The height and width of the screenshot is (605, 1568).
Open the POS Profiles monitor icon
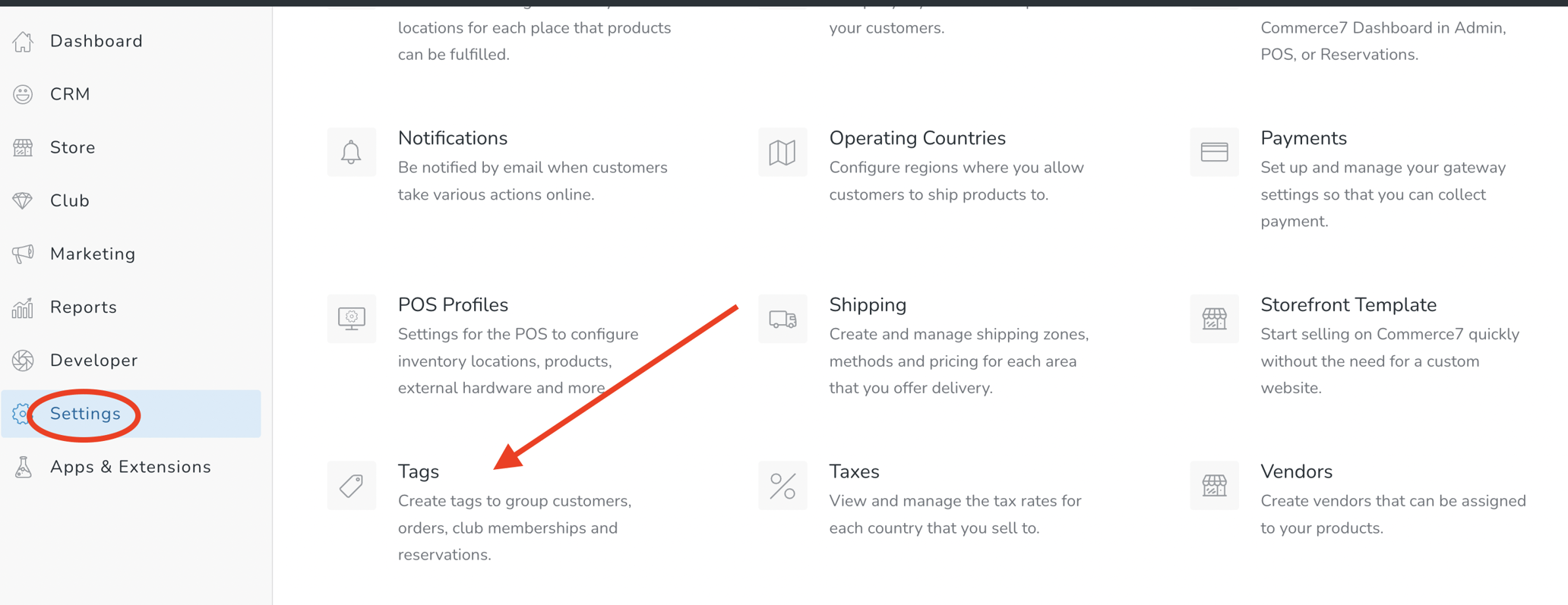[x=351, y=318]
